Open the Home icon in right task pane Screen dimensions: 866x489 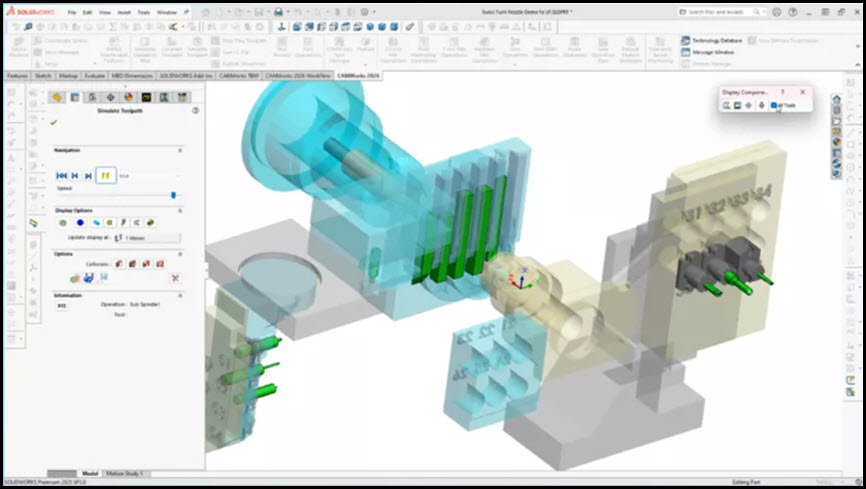[837, 99]
